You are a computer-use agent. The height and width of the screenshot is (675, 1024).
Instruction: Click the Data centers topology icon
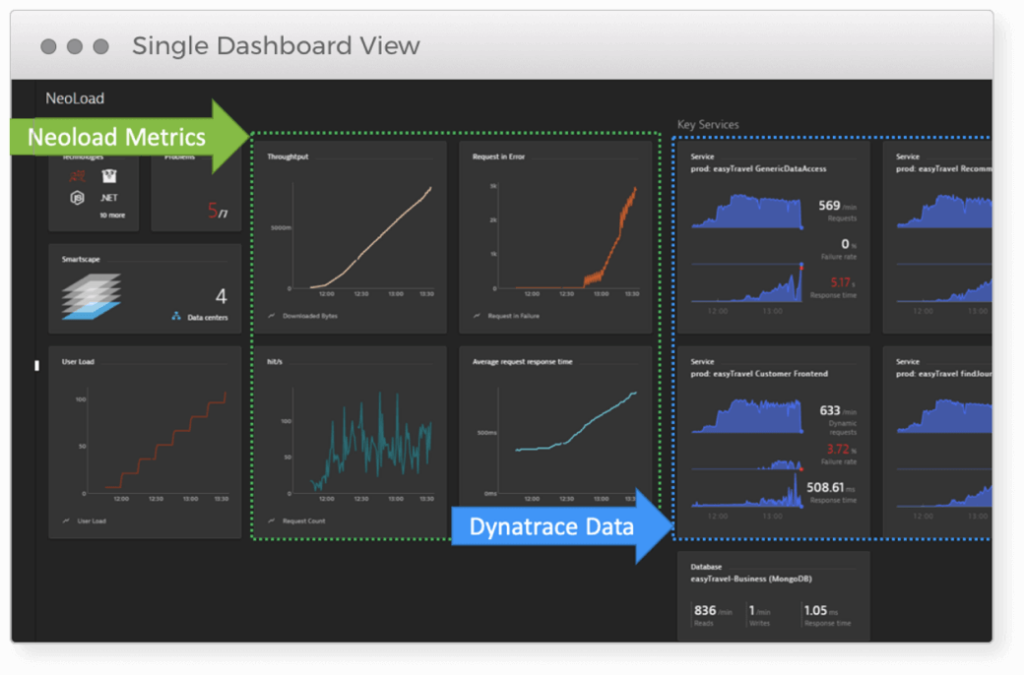tap(177, 317)
